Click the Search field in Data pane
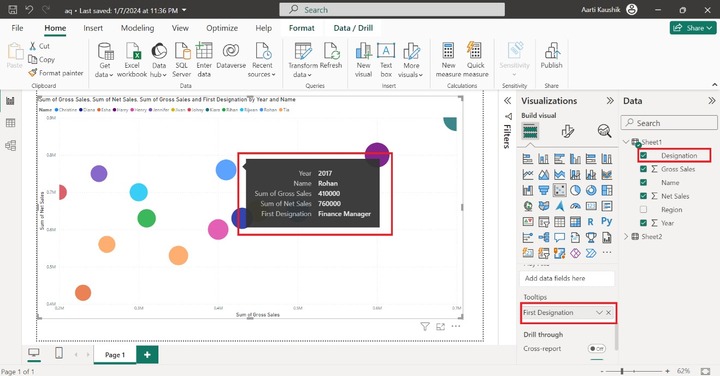The image size is (720, 376). [669, 123]
